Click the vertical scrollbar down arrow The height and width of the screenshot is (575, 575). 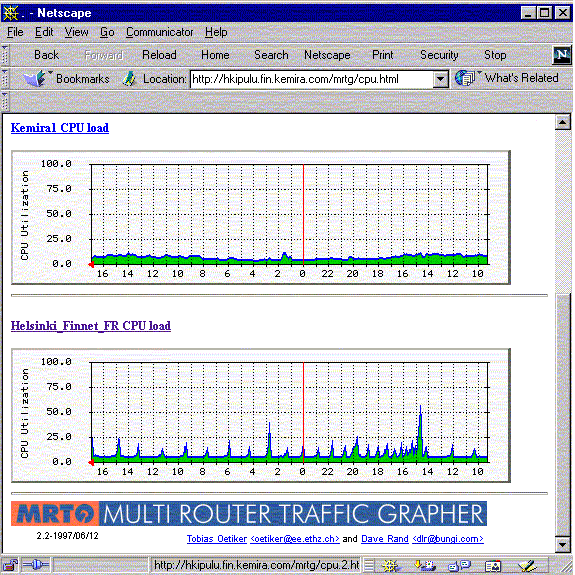click(562, 544)
